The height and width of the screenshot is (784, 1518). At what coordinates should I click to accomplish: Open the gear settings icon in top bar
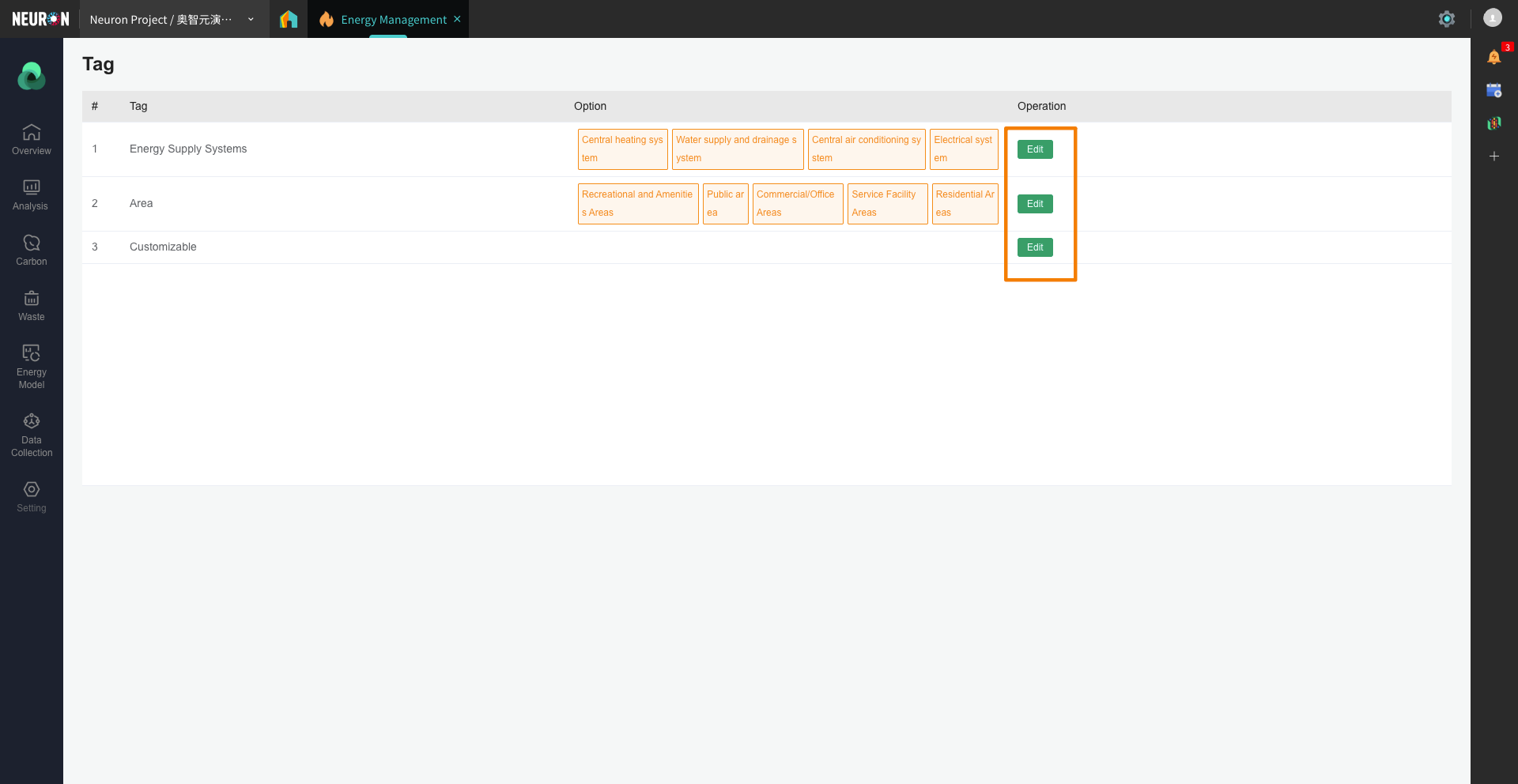click(x=1446, y=19)
